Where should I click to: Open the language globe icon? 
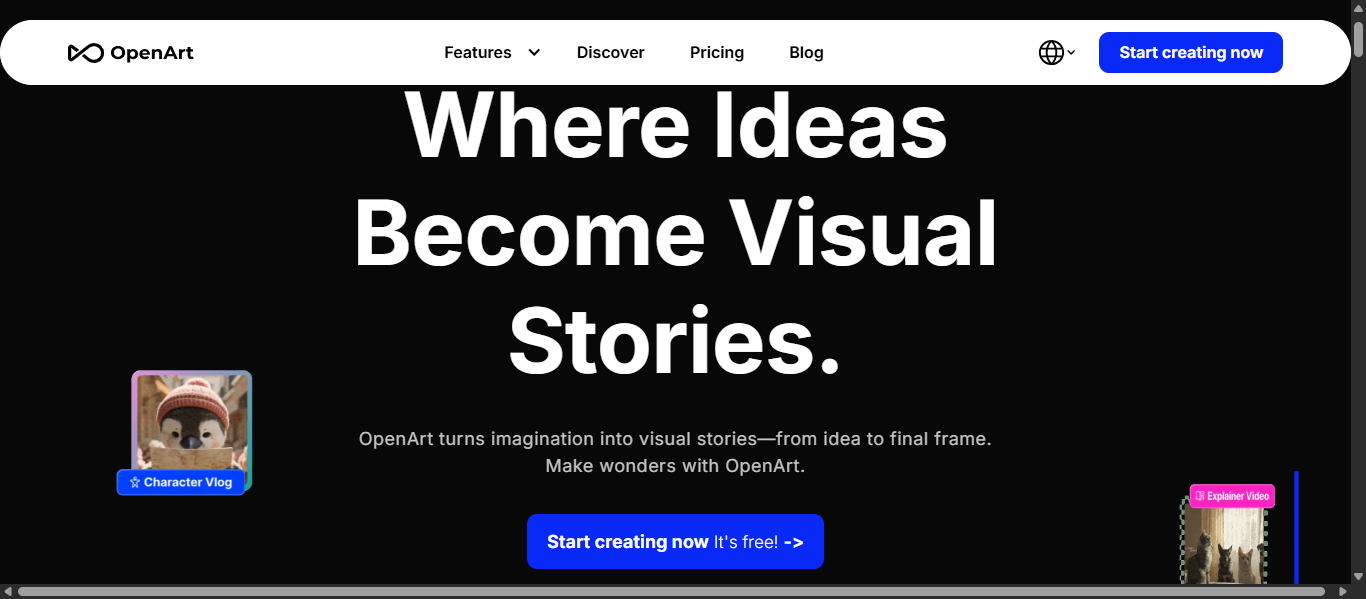tap(1051, 52)
